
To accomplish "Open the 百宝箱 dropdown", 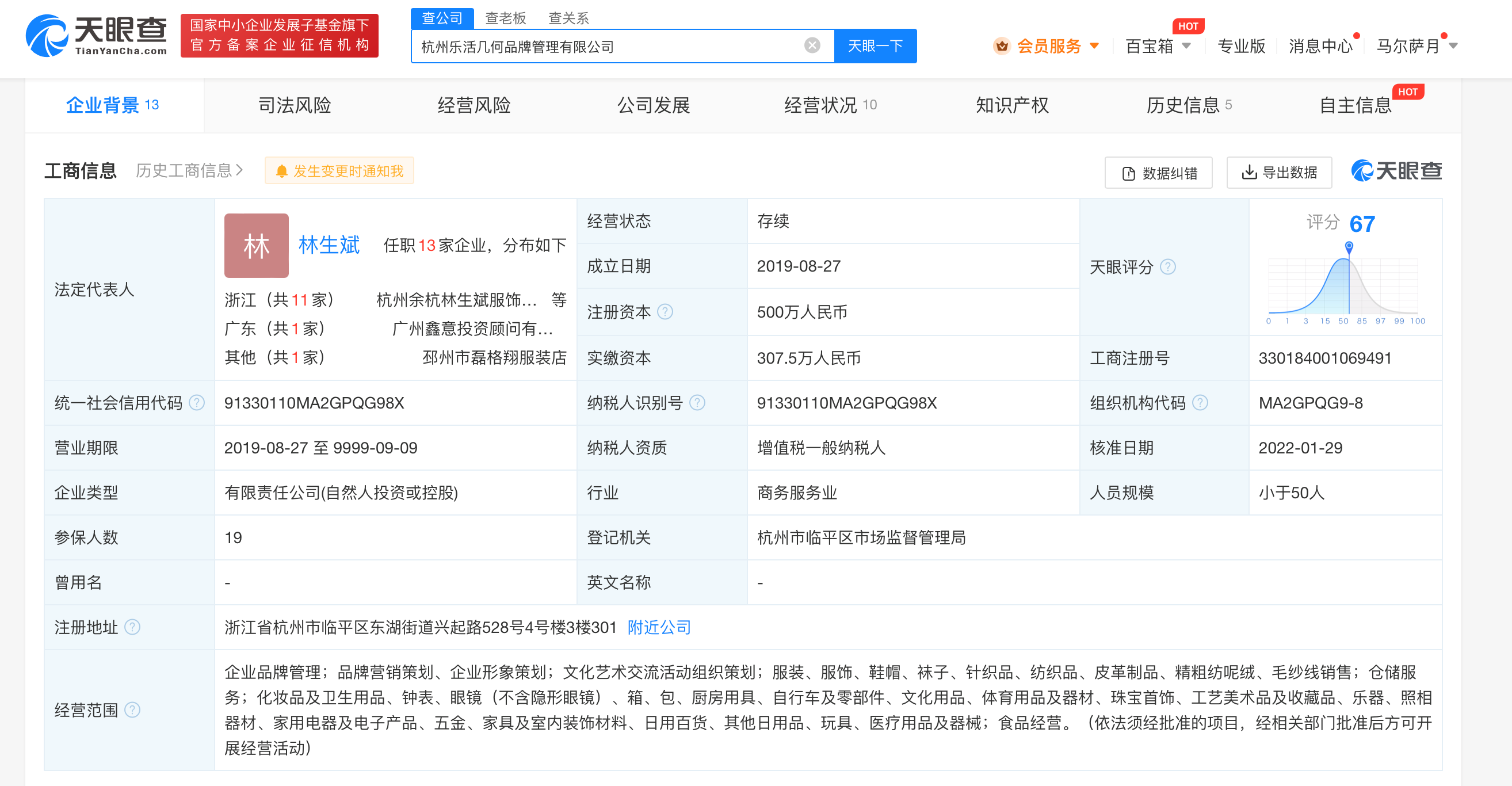I will coord(1186,46).
